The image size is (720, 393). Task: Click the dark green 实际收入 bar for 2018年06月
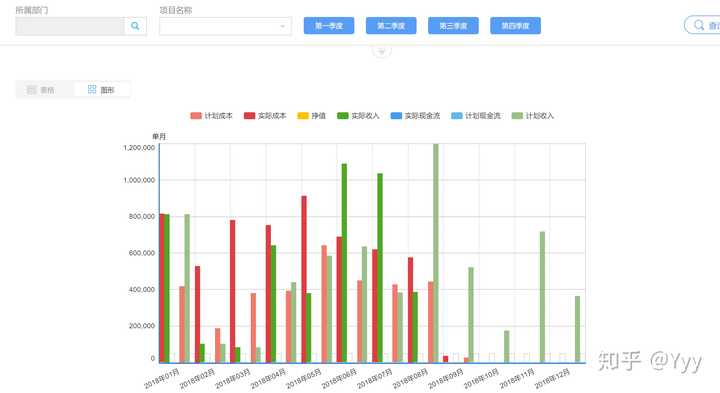344,263
